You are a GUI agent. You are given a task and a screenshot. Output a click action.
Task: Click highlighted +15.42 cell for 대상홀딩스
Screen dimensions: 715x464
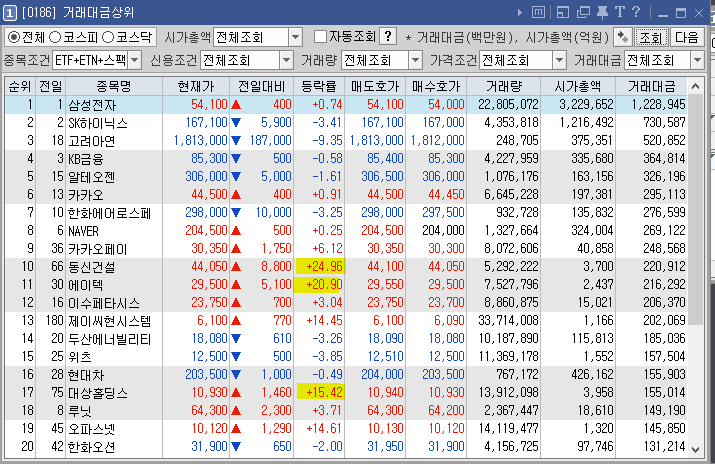click(321, 392)
